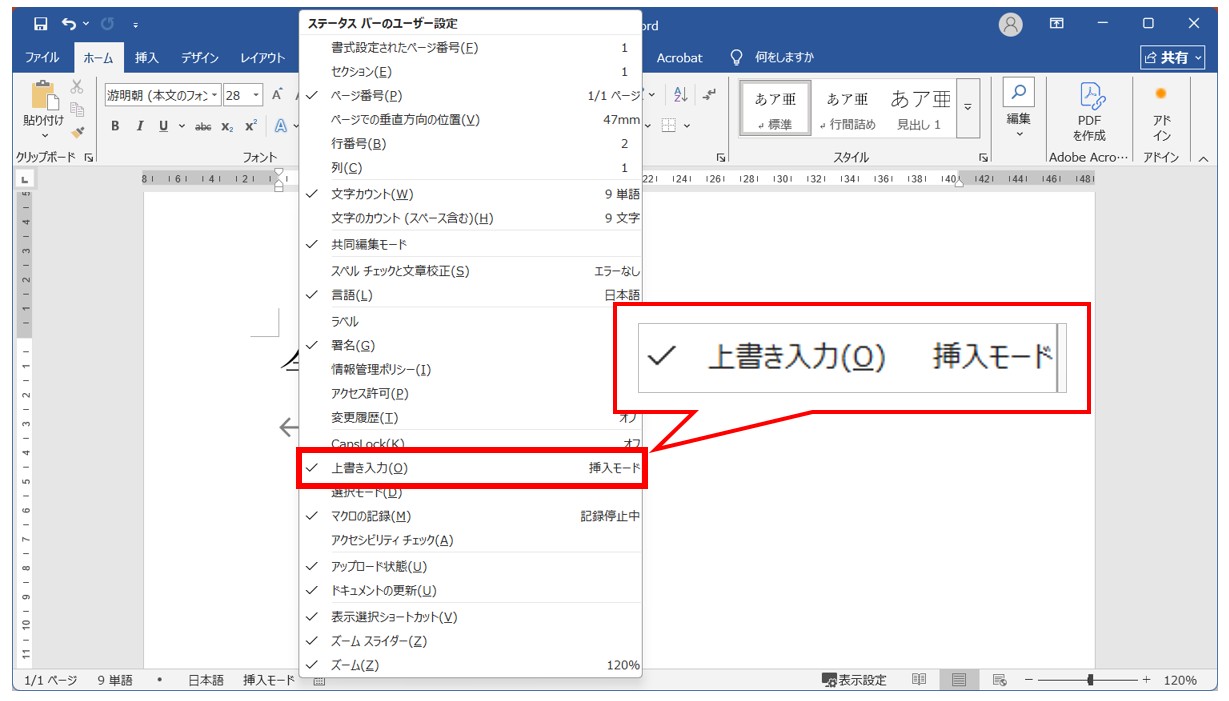Viewport: 1229px width, 701px height.
Task: Click the Save icon in the title bar
Action: point(41,23)
